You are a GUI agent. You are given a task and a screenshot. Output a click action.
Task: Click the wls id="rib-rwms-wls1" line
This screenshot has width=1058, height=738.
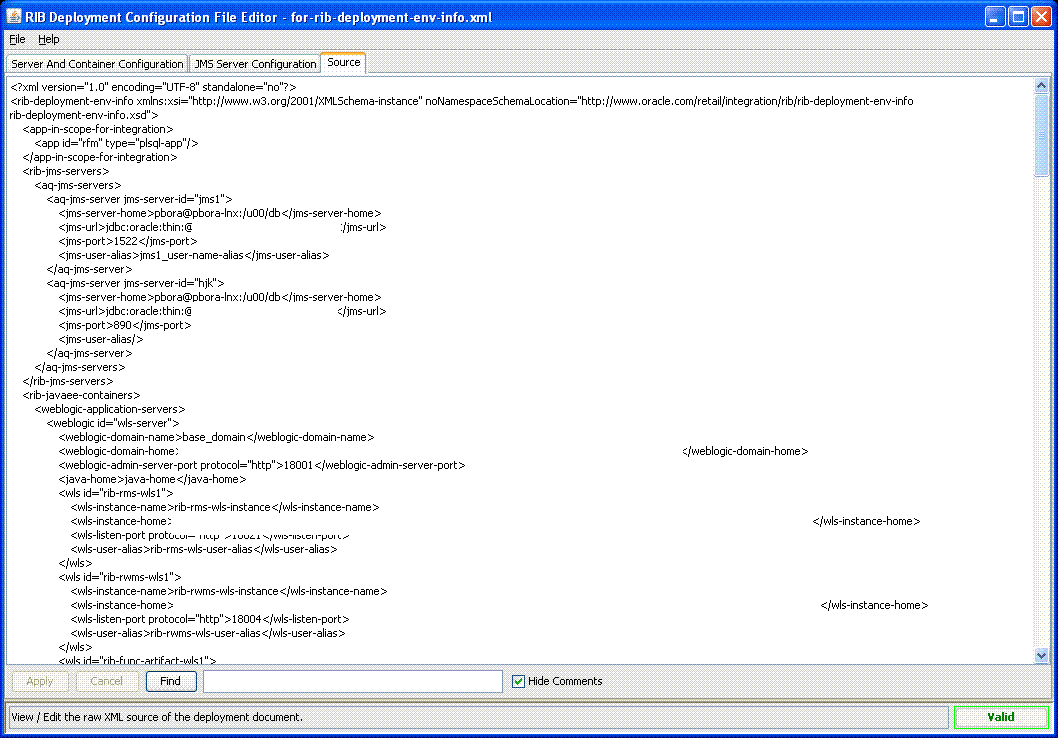(119, 577)
